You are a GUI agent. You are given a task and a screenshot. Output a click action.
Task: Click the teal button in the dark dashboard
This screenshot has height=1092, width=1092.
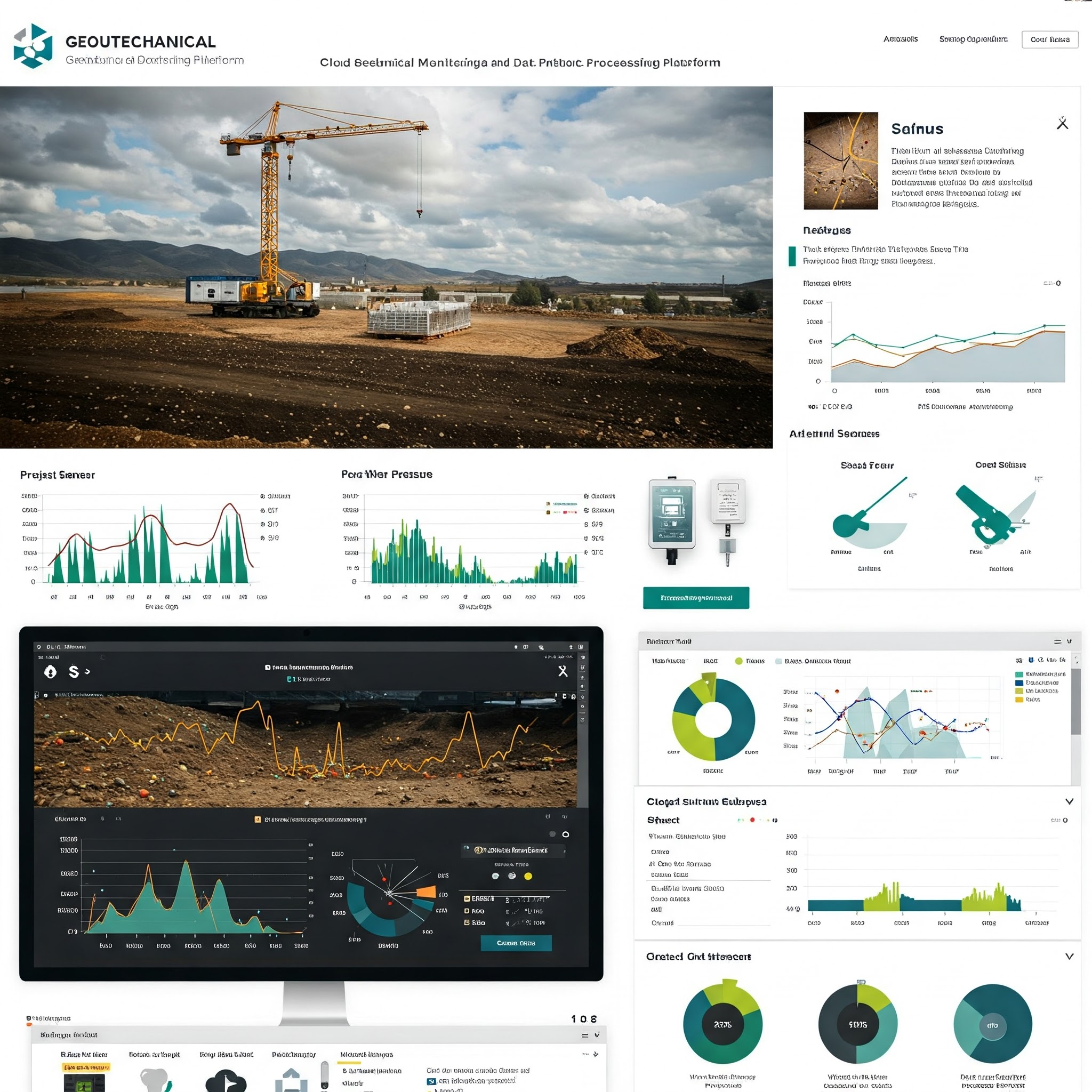(516, 943)
